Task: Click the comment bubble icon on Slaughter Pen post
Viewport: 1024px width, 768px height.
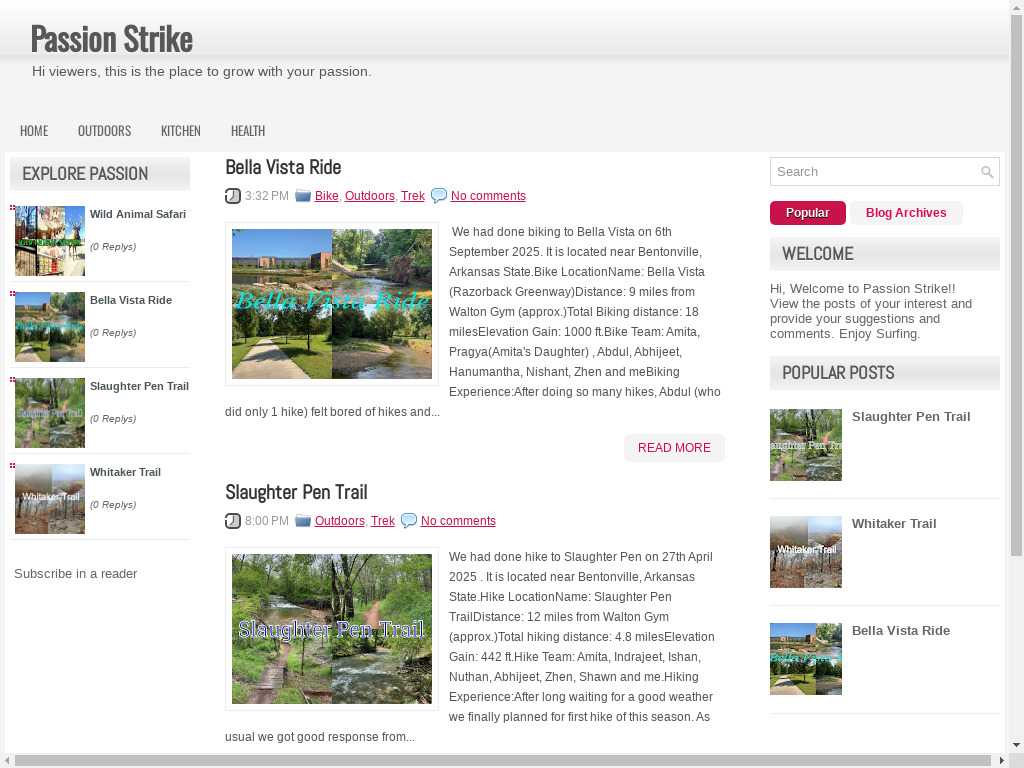Action: pos(409,521)
